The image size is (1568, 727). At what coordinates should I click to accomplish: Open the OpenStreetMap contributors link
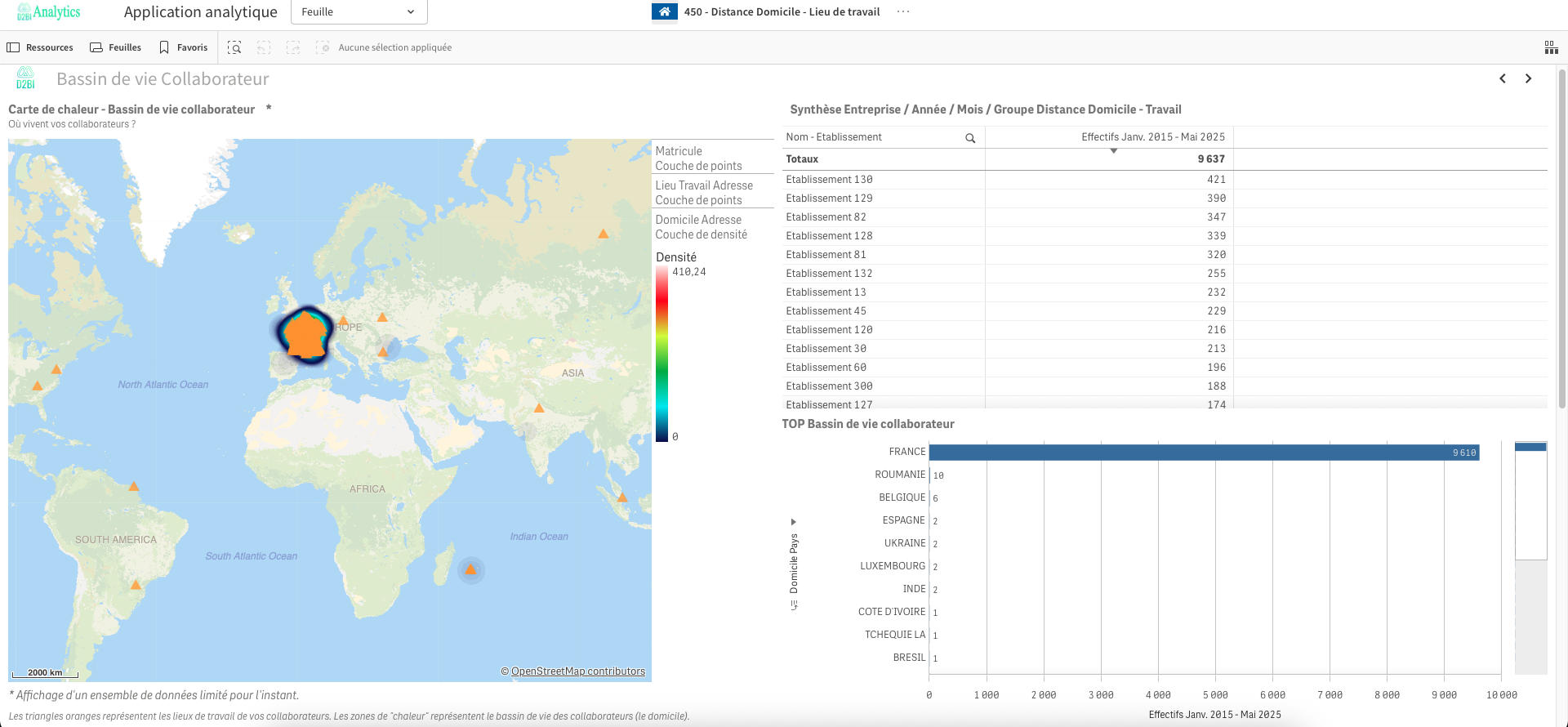[x=577, y=671]
